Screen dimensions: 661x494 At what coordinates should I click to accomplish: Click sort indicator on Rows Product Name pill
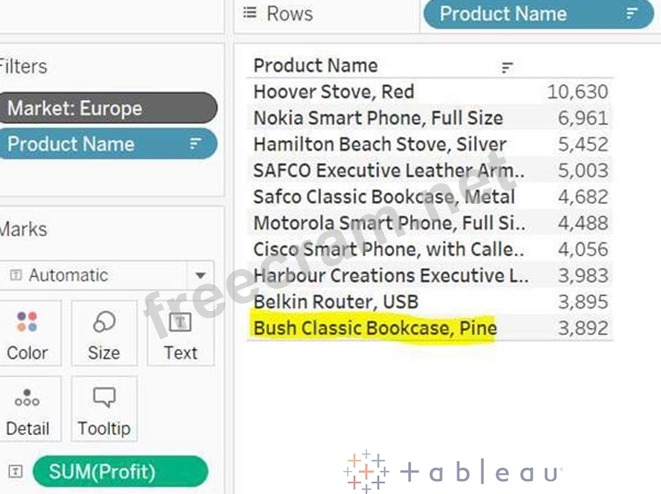tap(632, 14)
